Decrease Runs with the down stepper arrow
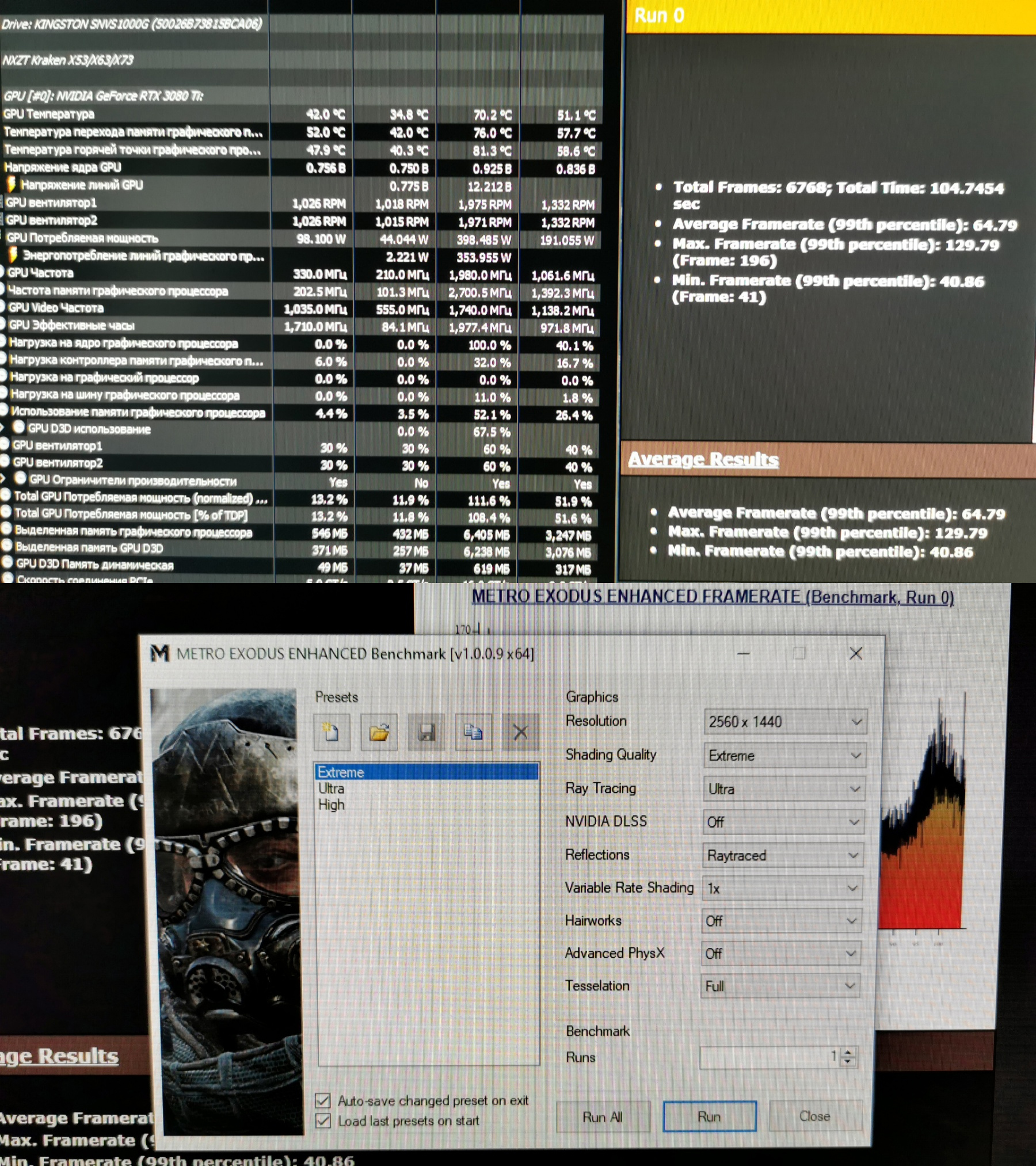Screen dimensions: 1036x1166 pyautogui.click(x=848, y=1062)
